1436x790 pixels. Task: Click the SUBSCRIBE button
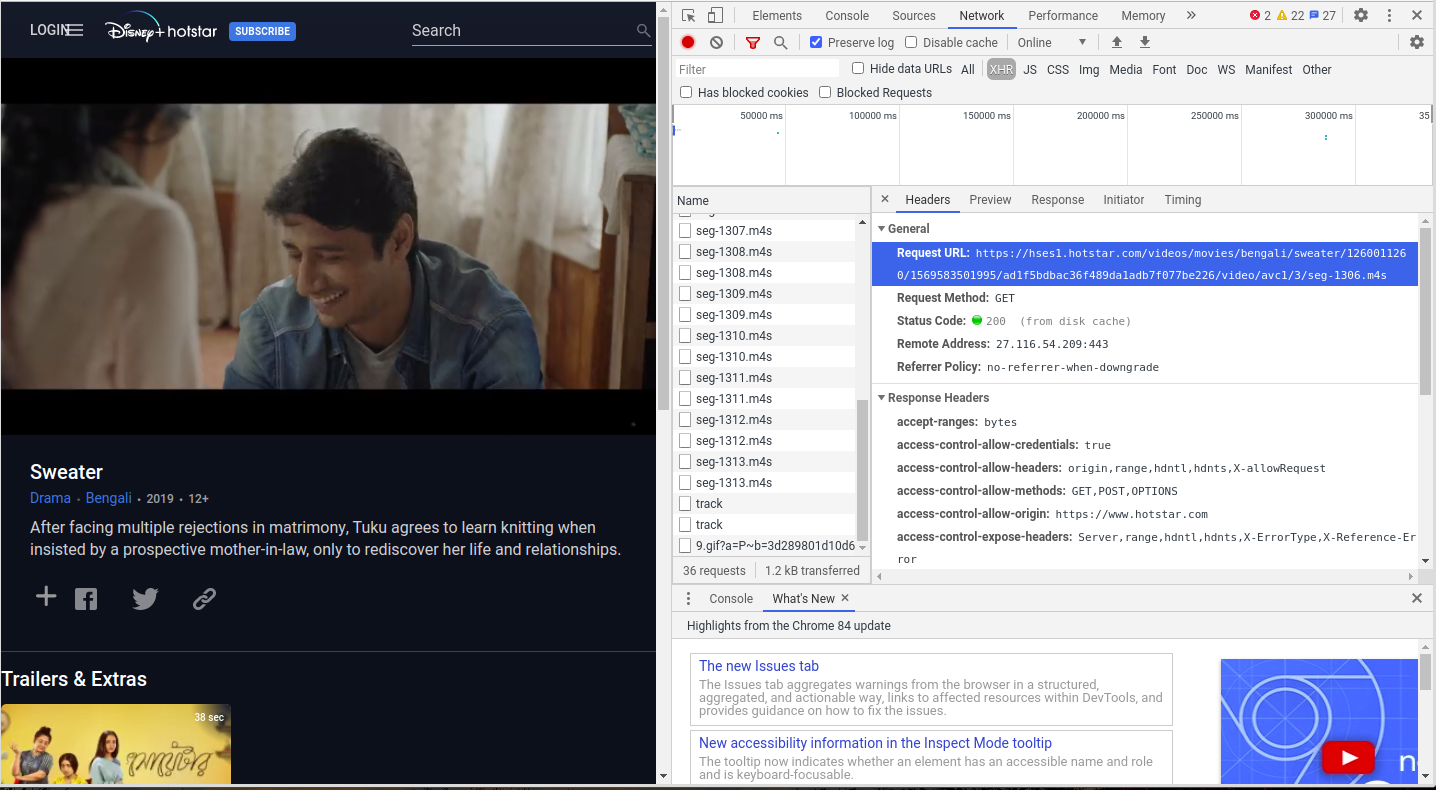pyautogui.click(x=262, y=31)
